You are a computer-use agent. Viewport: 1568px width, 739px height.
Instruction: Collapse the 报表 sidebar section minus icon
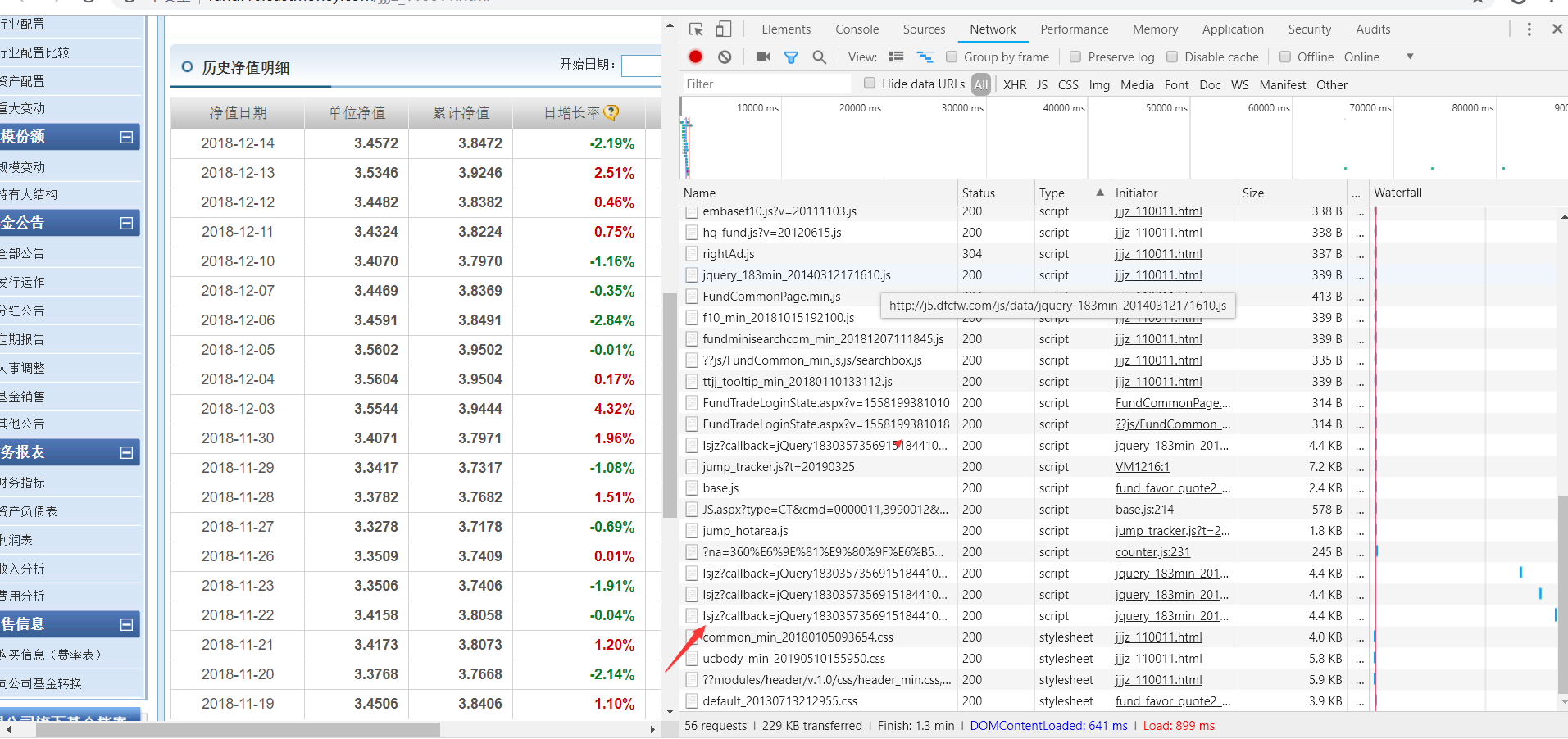(x=127, y=452)
